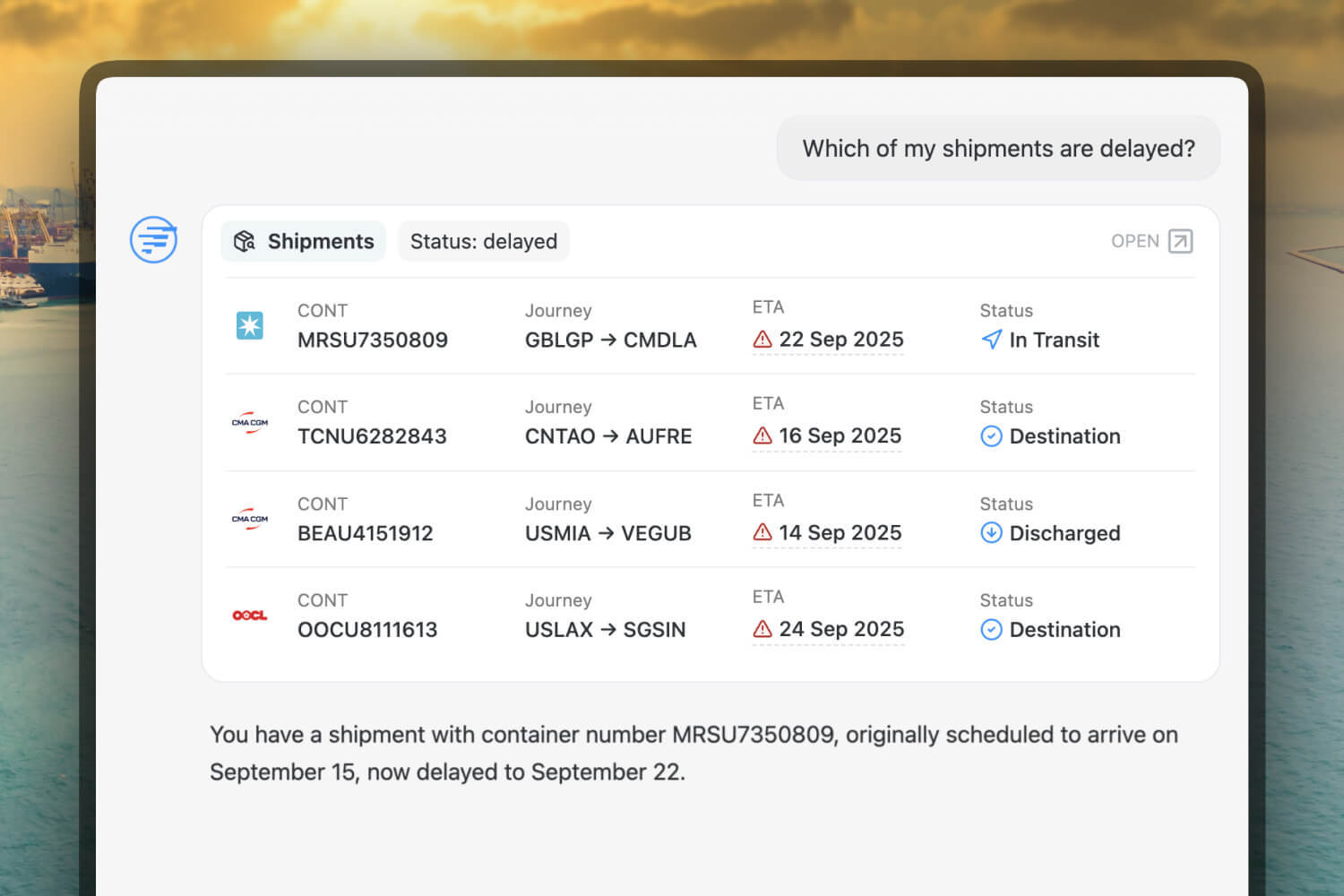Image resolution: width=1344 pixels, height=896 pixels.
Task: Click ETA date 14 Sep 2025
Action: click(x=840, y=532)
